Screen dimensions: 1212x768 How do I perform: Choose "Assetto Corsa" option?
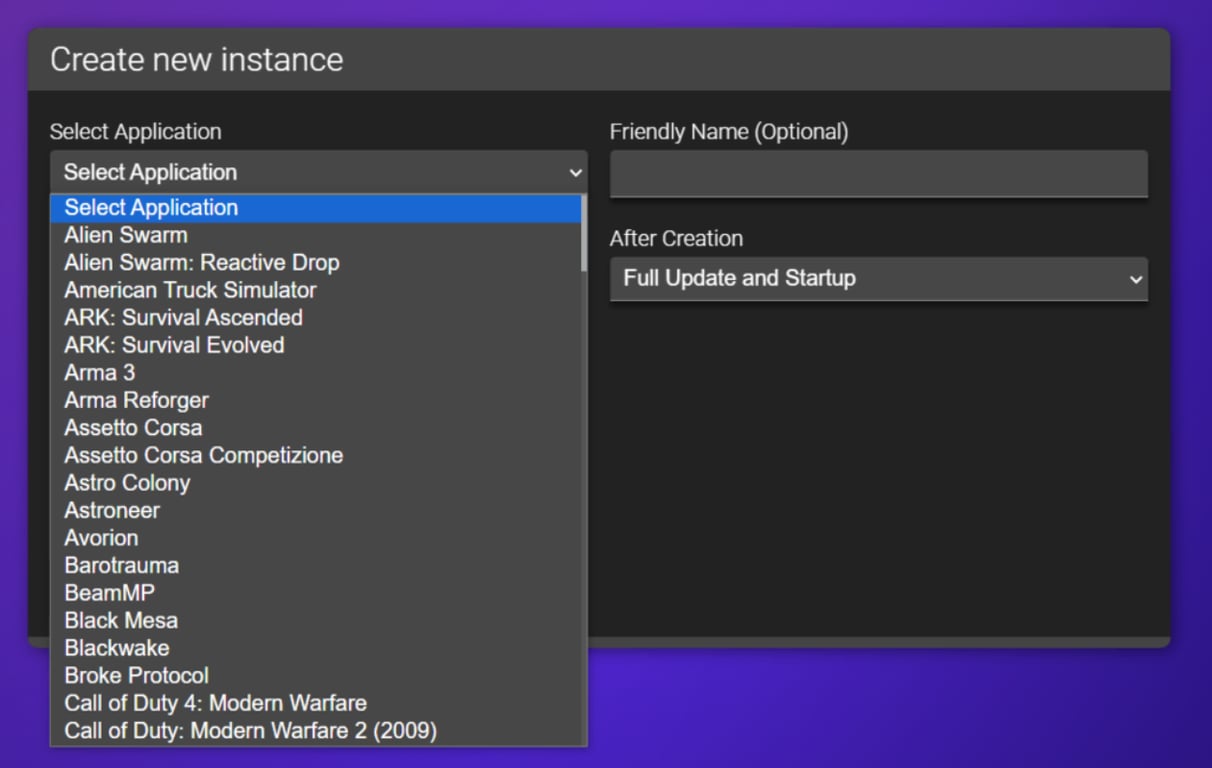(132, 427)
